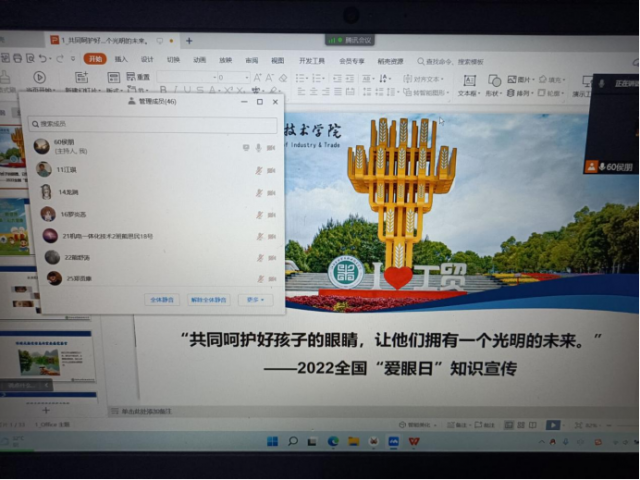
Task: Open the File Explorer taskbar icon
Action: (x=354, y=441)
